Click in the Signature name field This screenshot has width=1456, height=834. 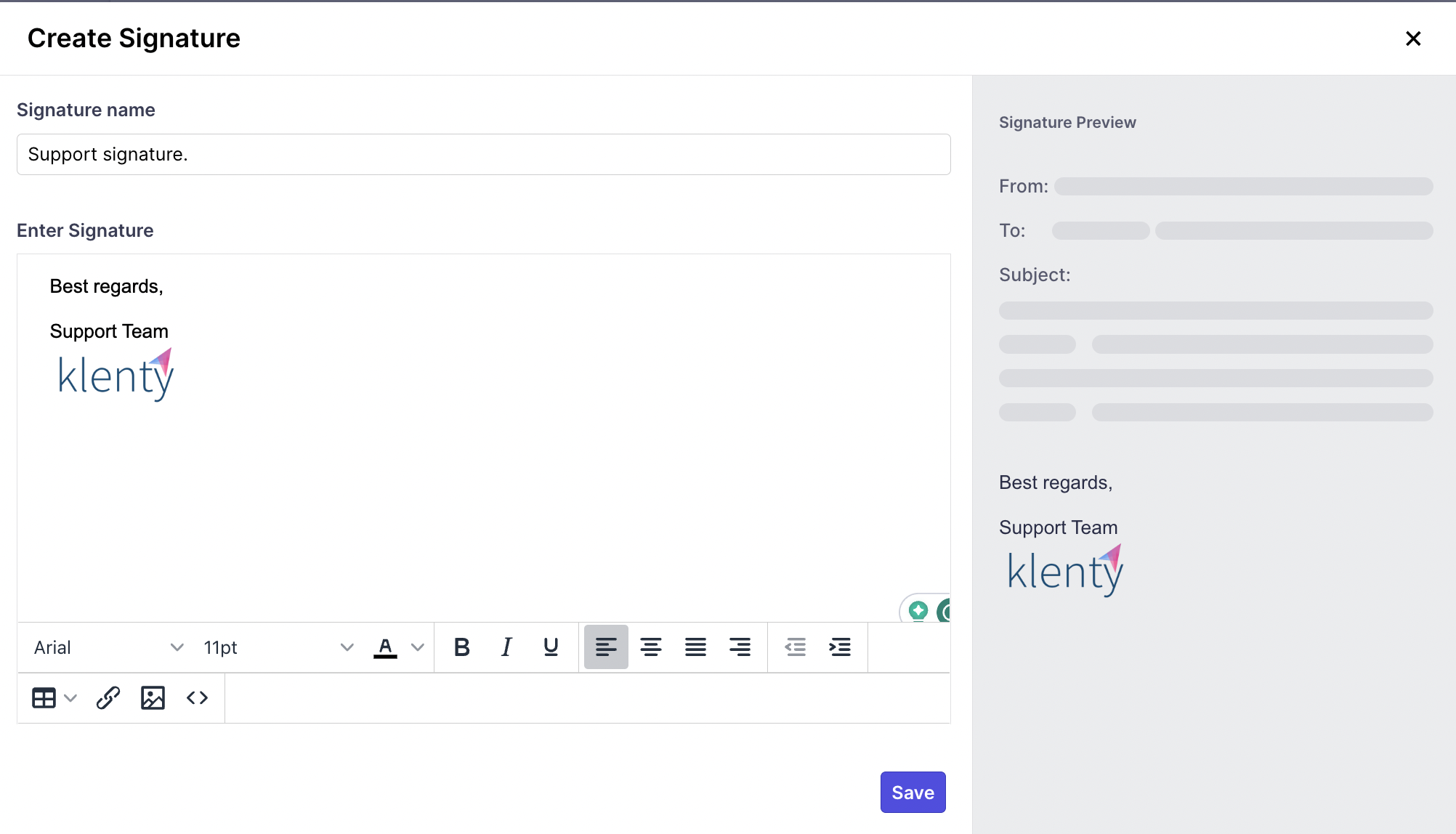483,154
